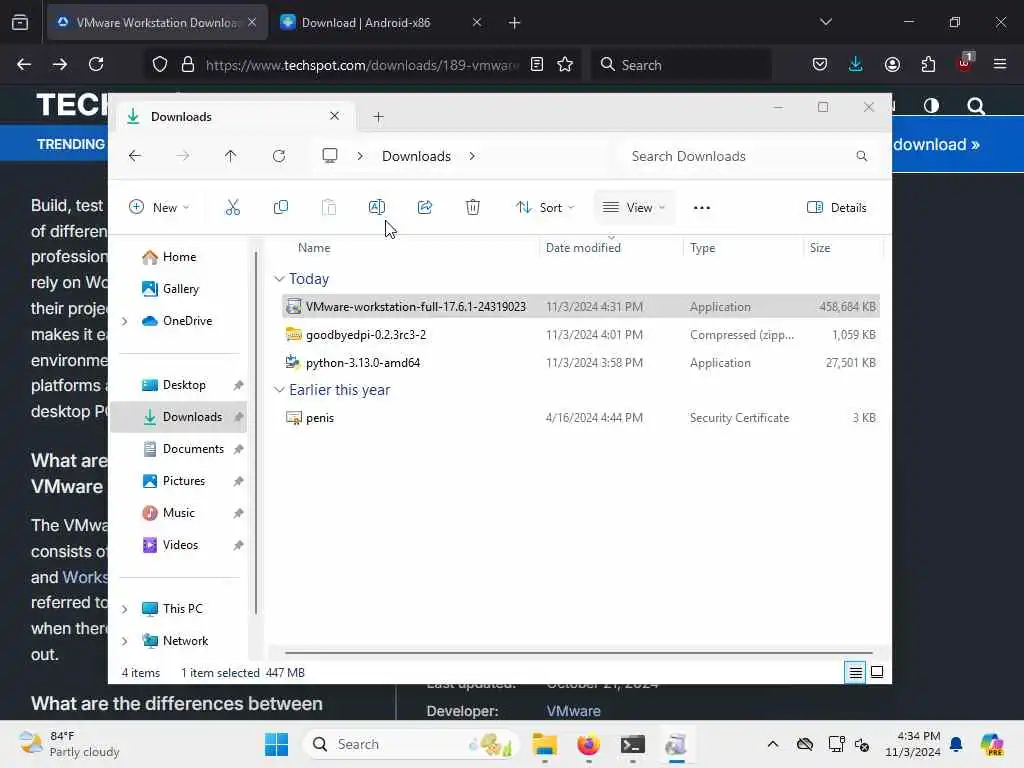Click the Delete trash icon in Explorer
This screenshot has width=1024, height=768.
[x=473, y=208]
